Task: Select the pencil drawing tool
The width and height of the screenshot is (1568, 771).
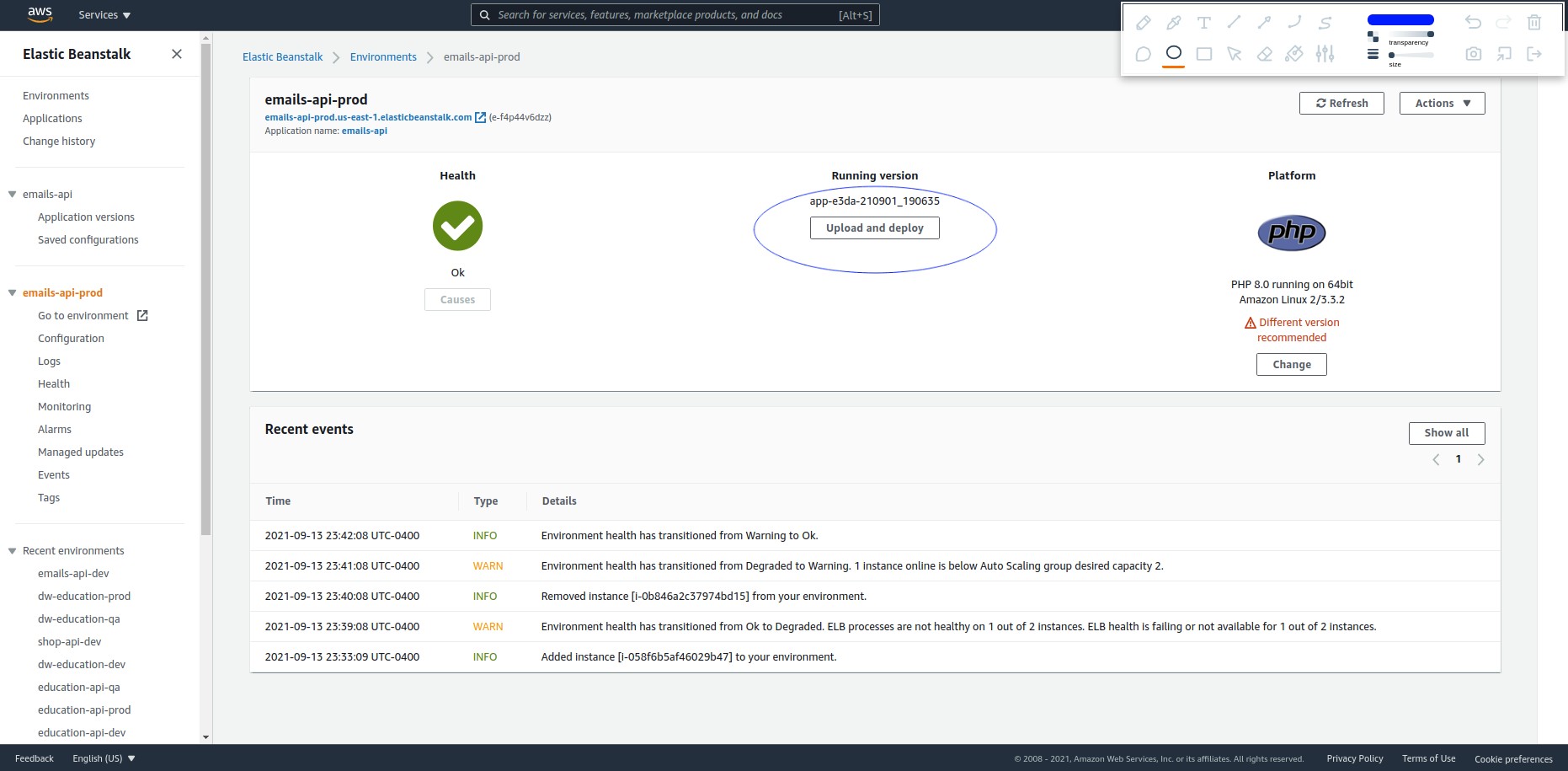Action: click(1143, 23)
